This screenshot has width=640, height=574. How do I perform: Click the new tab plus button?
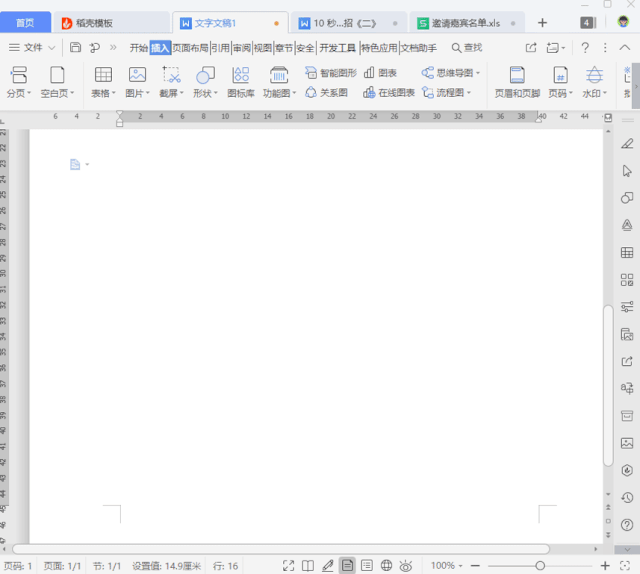click(542, 23)
